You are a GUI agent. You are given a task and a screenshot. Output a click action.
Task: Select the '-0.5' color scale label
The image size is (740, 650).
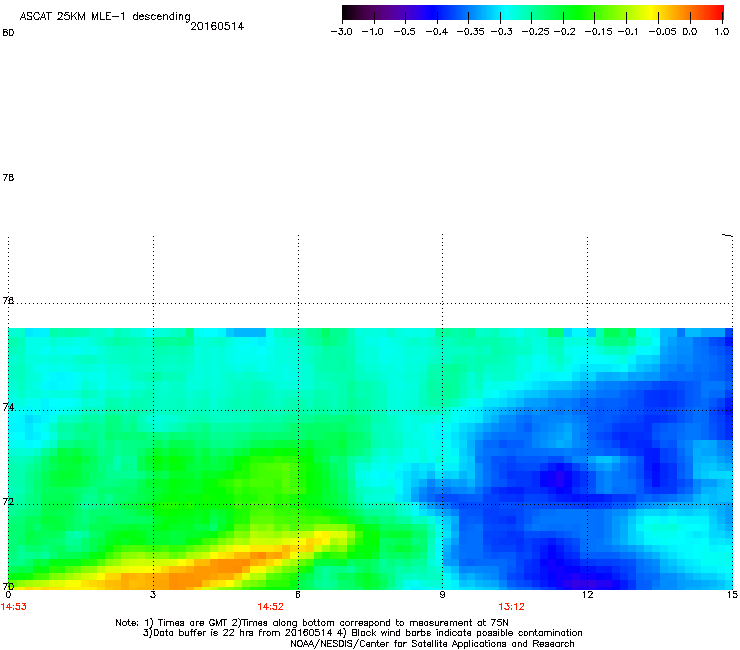pos(404,32)
